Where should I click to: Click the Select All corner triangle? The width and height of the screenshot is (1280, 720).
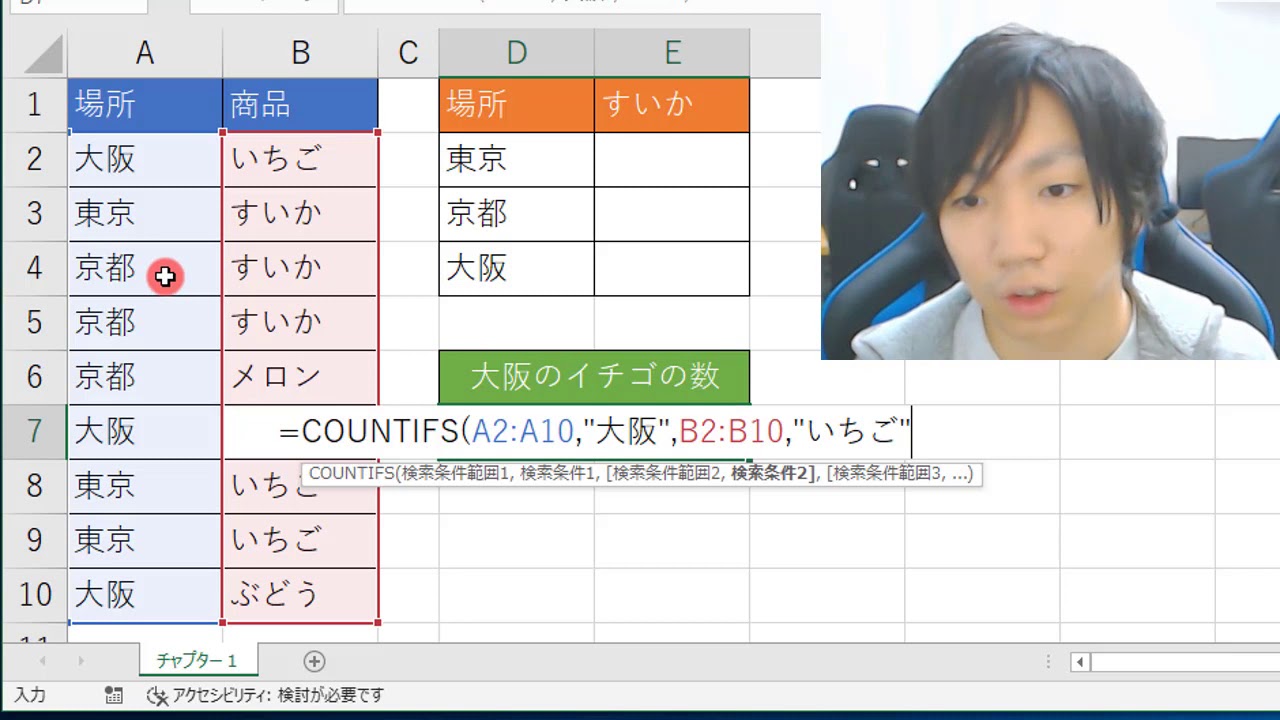[43, 54]
